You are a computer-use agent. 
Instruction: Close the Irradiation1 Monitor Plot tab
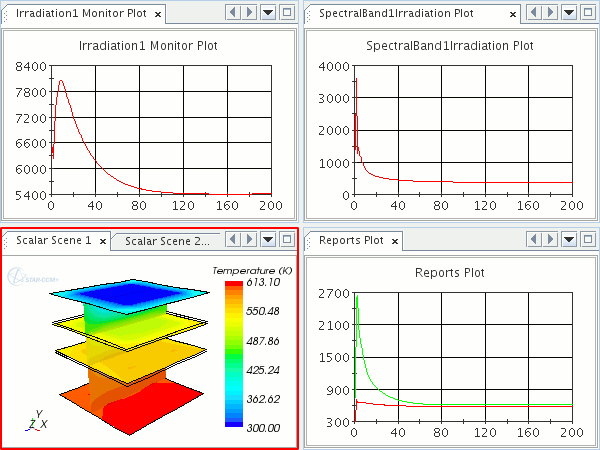[158, 14]
